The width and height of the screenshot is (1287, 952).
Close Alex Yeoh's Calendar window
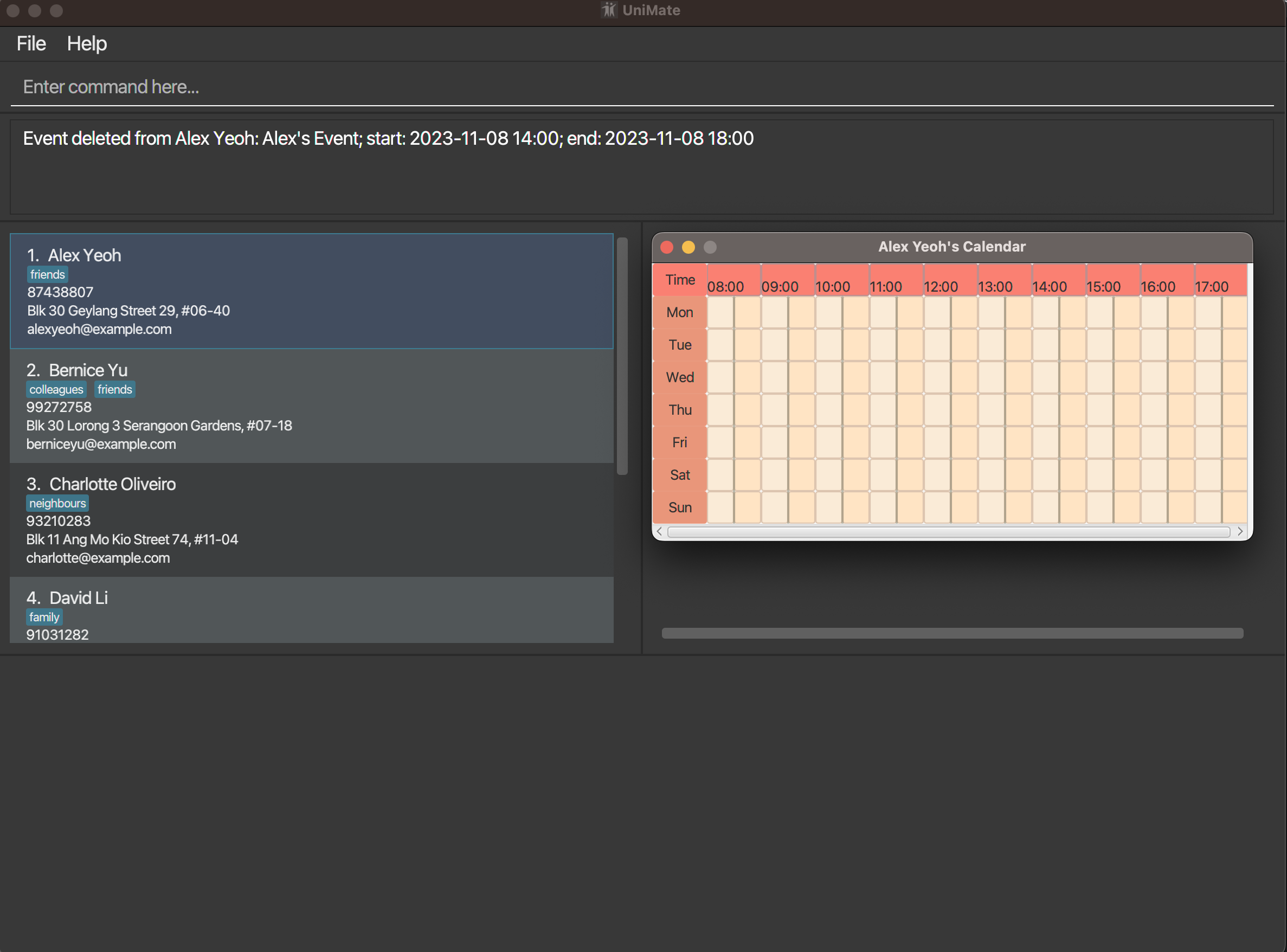[x=667, y=247]
